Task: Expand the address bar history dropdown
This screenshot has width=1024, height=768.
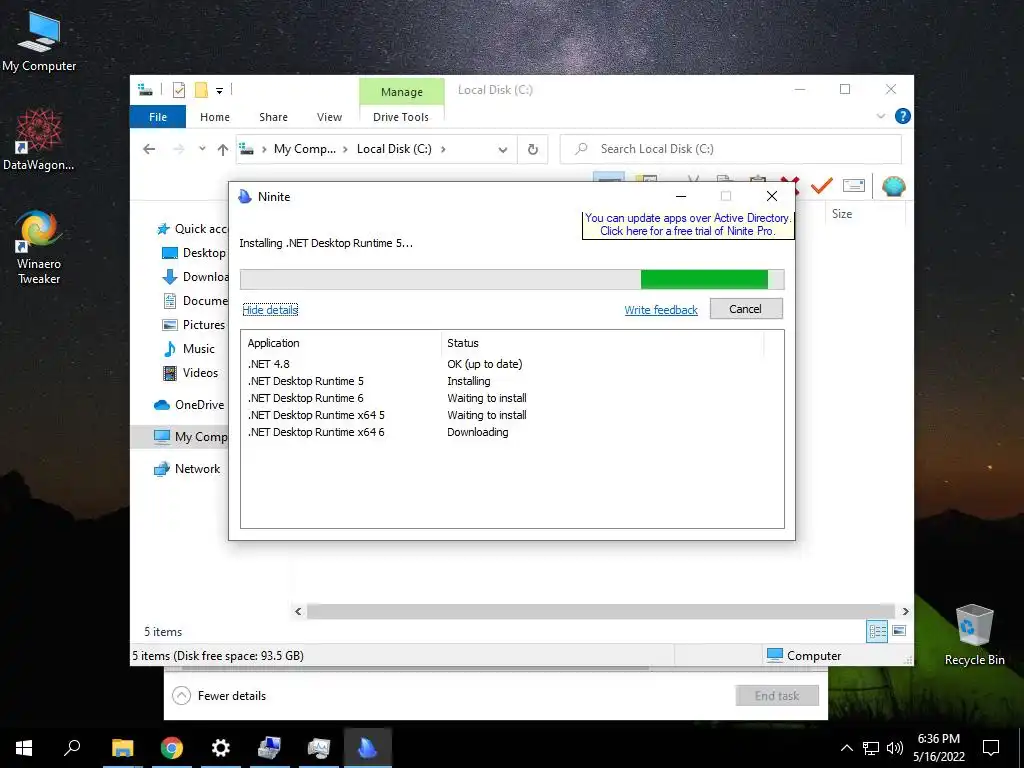Action: [x=502, y=150]
